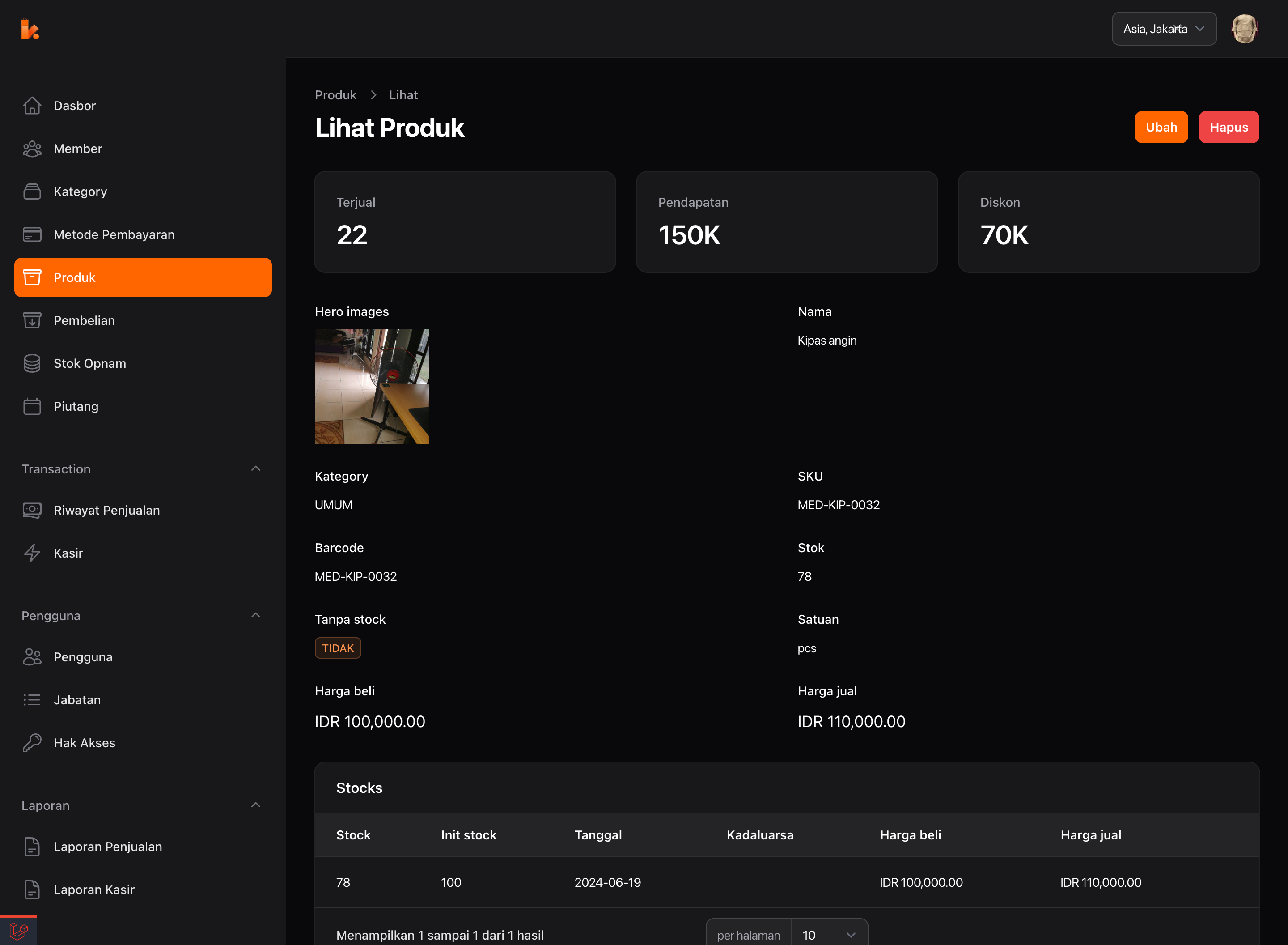Collapse the Transaction sidebar group
Screen dimensions: 1288x945
(x=255, y=468)
